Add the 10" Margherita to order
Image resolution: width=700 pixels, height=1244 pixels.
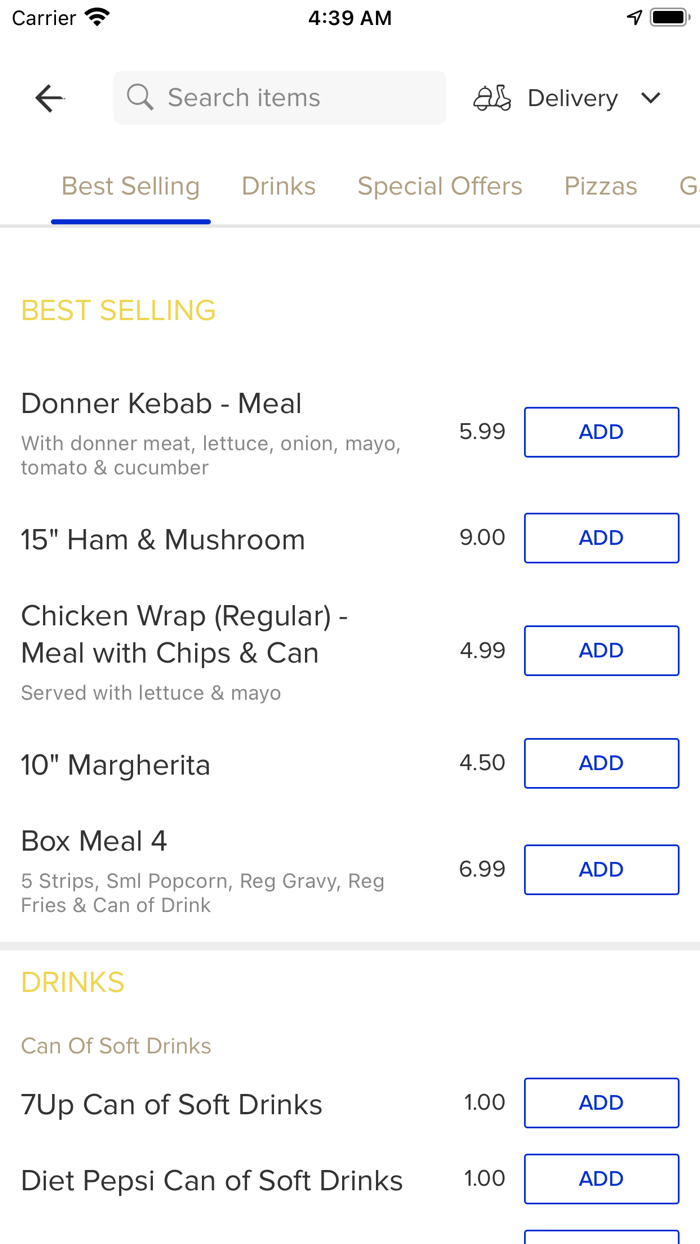601,763
